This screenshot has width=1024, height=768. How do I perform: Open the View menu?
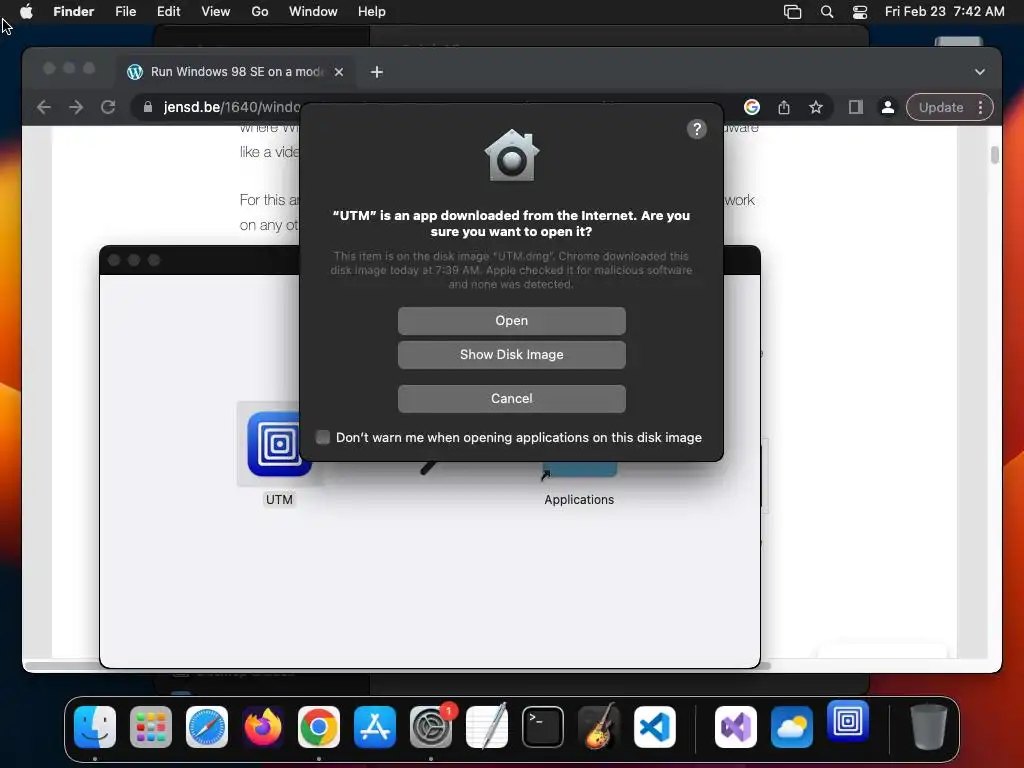tap(216, 11)
